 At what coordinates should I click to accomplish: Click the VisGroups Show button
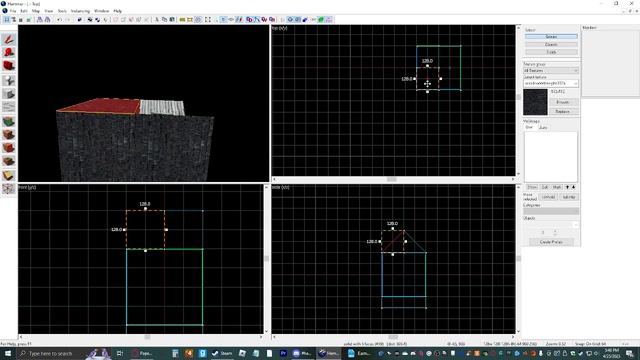(532, 187)
